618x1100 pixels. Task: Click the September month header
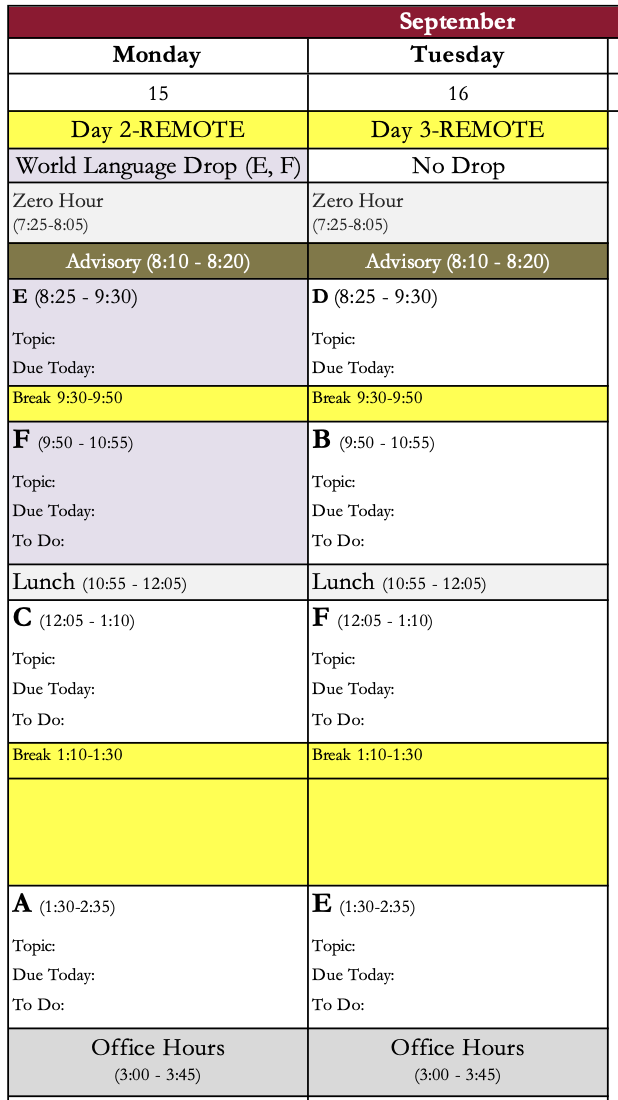pyautogui.click(x=457, y=21)
